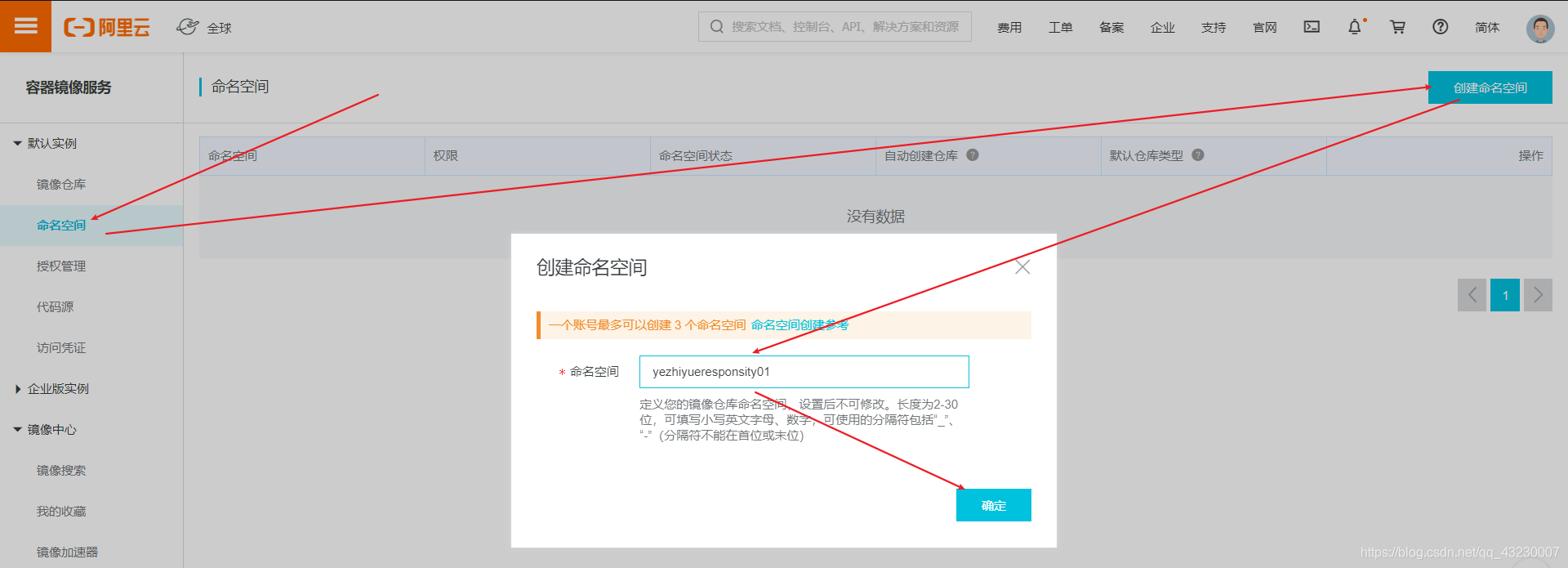This screenshot has height=568, width=1568.
Task: Open the help question mark icon
Action: click(x=1441, y=27)
